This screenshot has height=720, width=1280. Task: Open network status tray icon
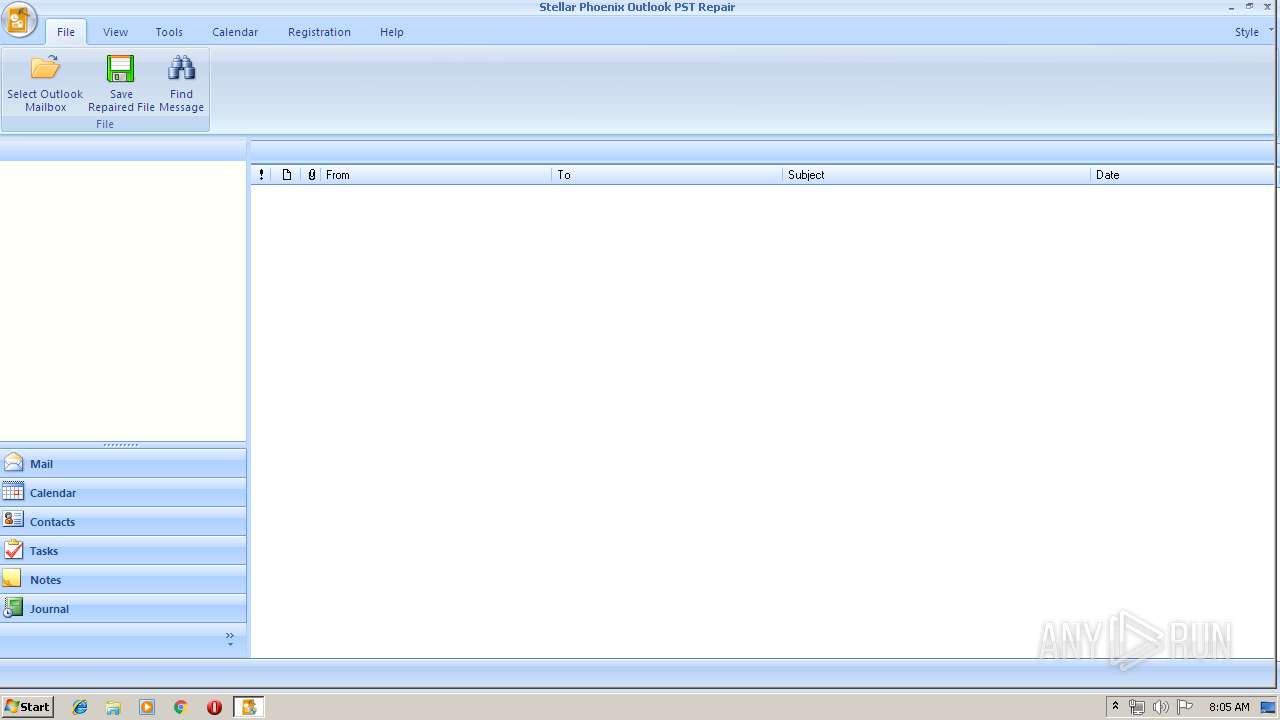(x=1137, y=707)
